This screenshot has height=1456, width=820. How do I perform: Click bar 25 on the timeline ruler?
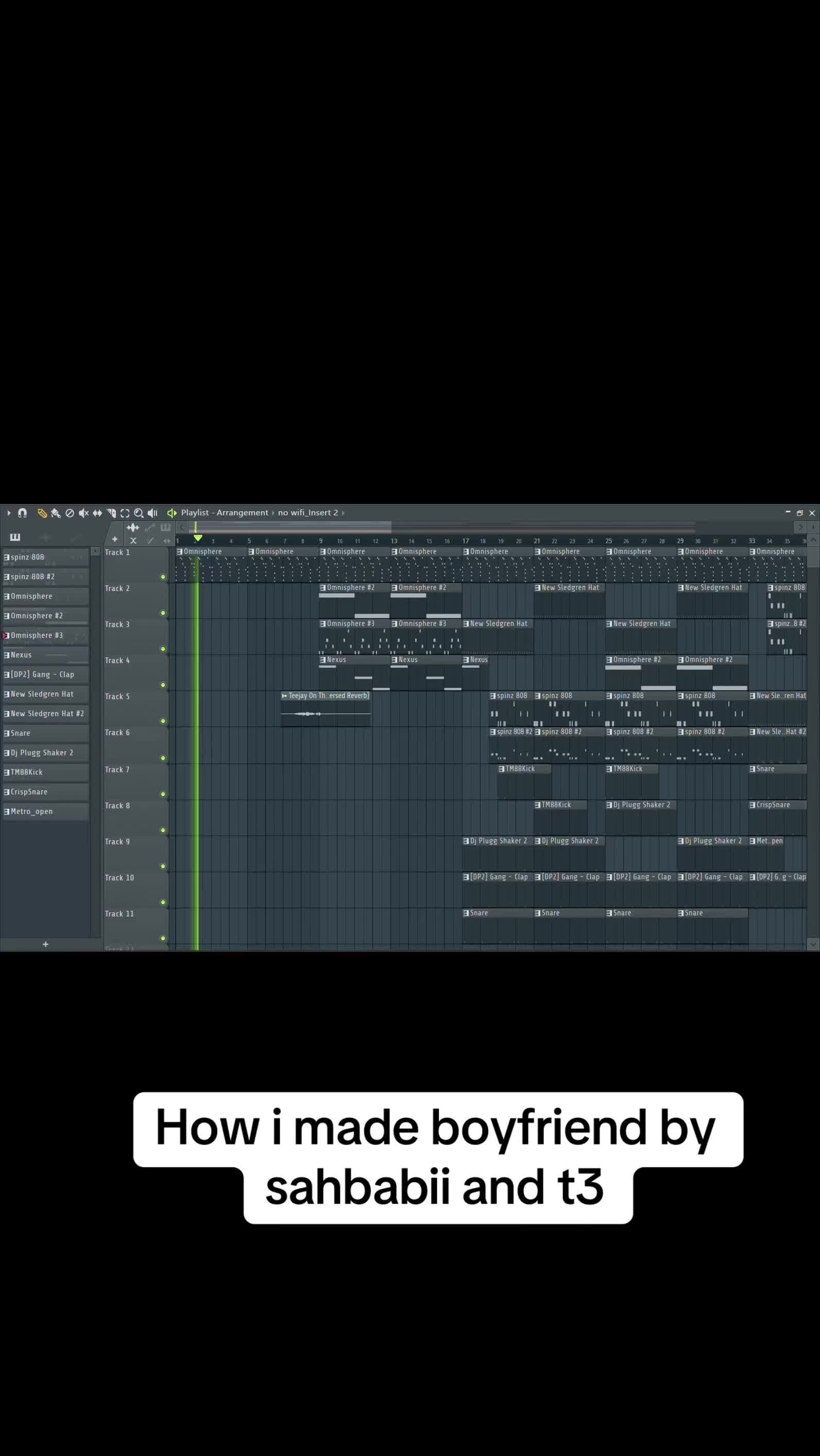pos(608,541)
